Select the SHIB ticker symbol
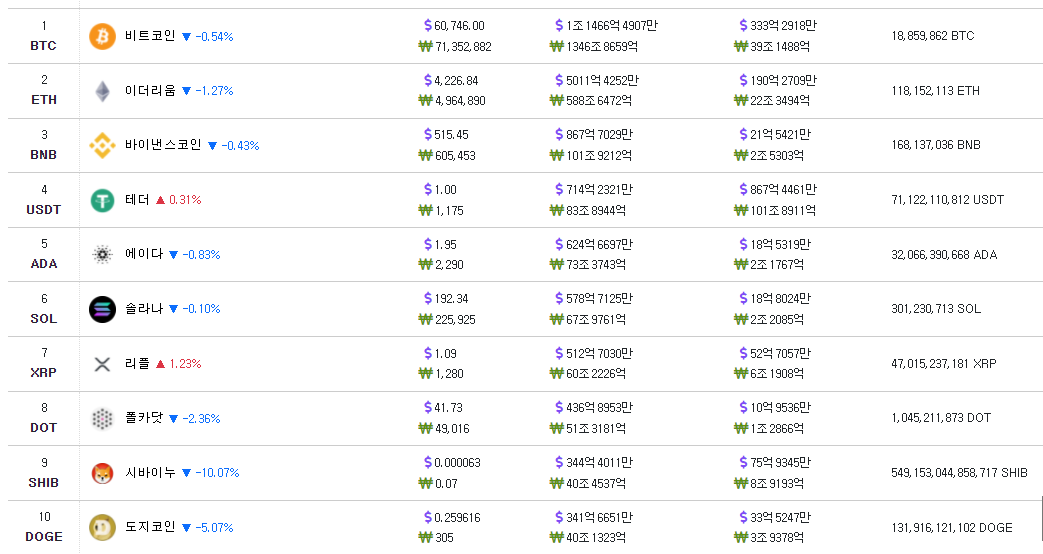Viewport: 1043px width, 554px height. 43,483
